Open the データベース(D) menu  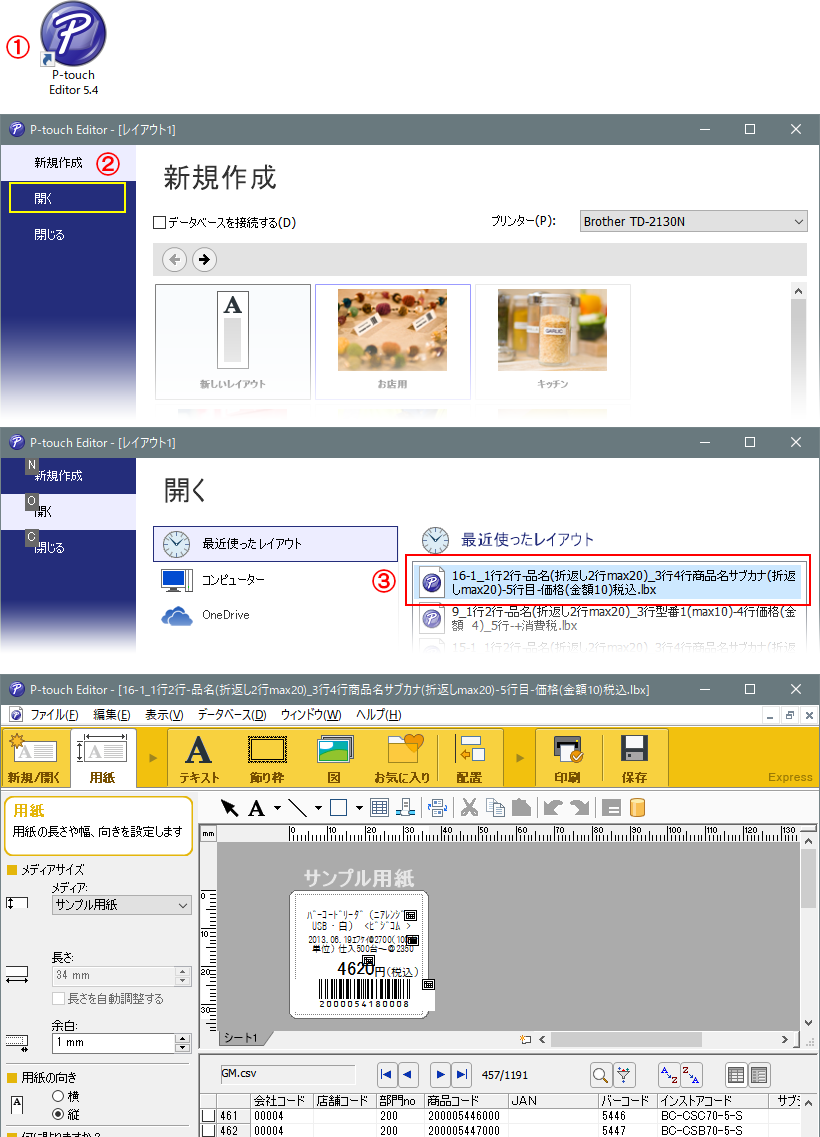click(232, 715)
